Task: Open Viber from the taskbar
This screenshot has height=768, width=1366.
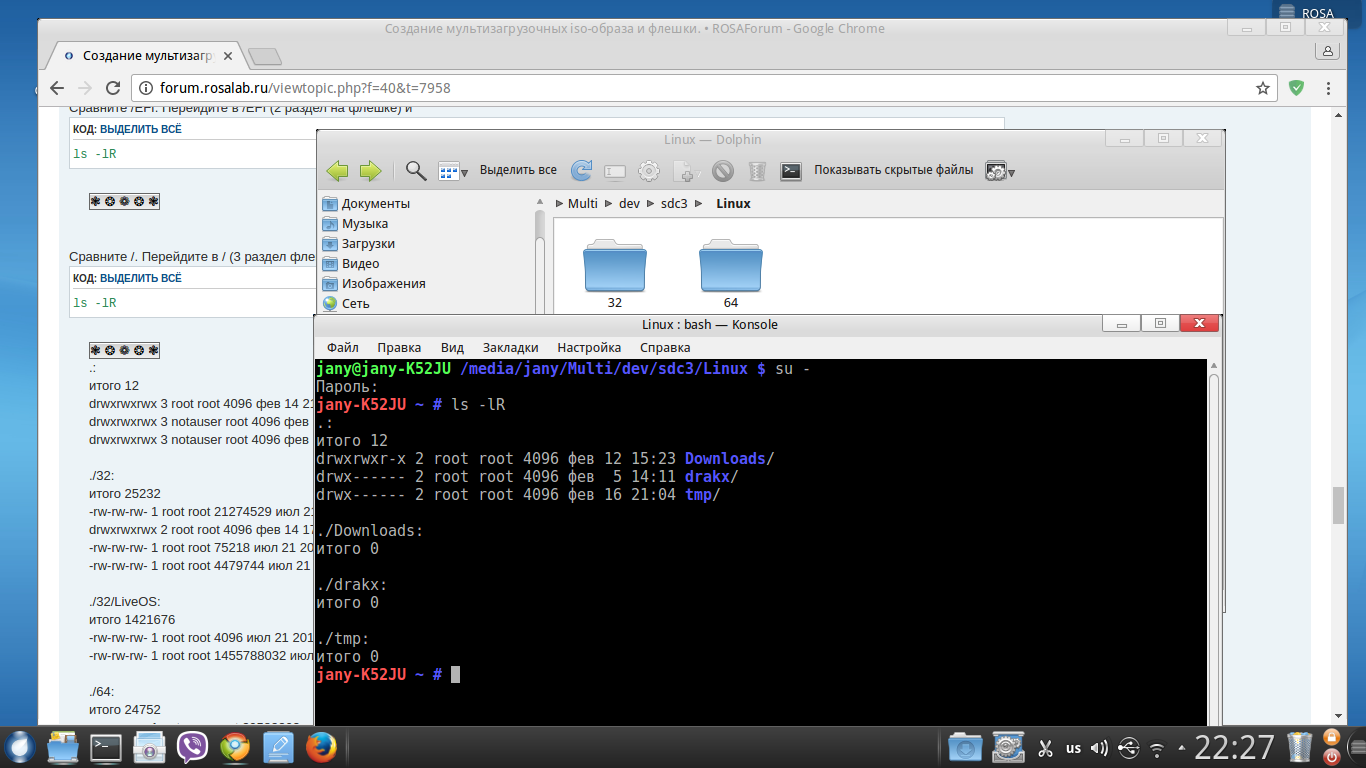Action: [192, 747]
